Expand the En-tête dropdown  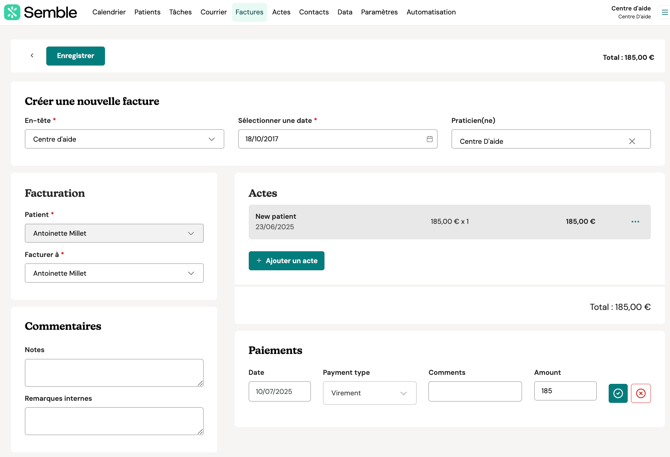(124, 139)
